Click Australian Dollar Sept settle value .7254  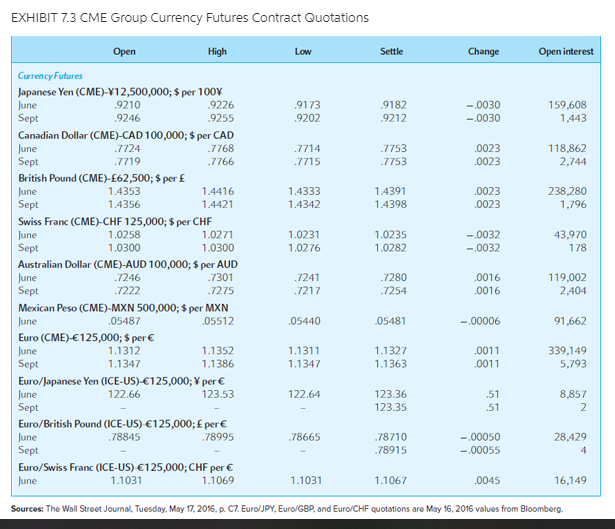click(393, 291)
